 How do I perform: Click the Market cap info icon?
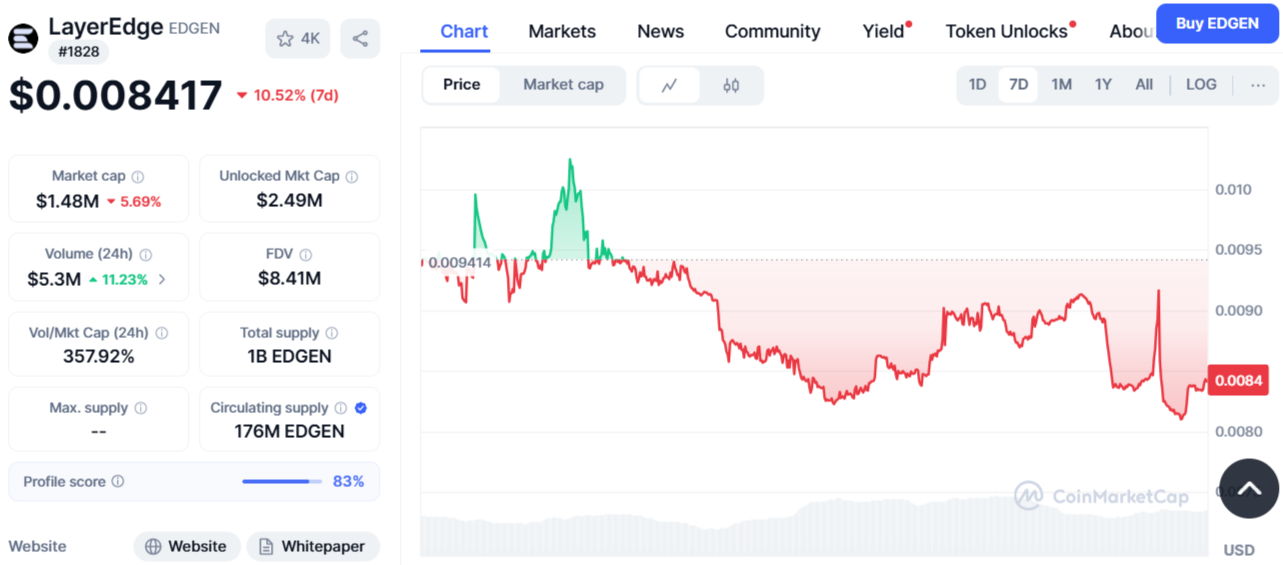pyautogui.click(x=138, y=176)
